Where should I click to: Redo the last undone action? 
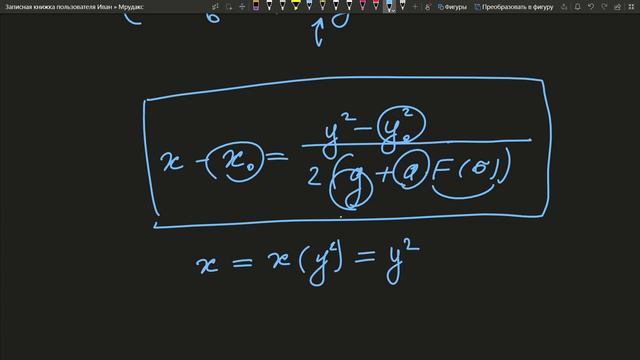click(x=604, y=7)
